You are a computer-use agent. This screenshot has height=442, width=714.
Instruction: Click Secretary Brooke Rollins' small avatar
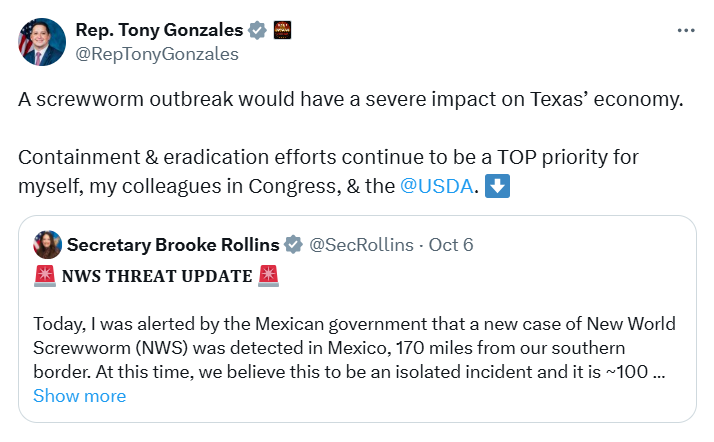pyautogui.click(x=48, y=245)
